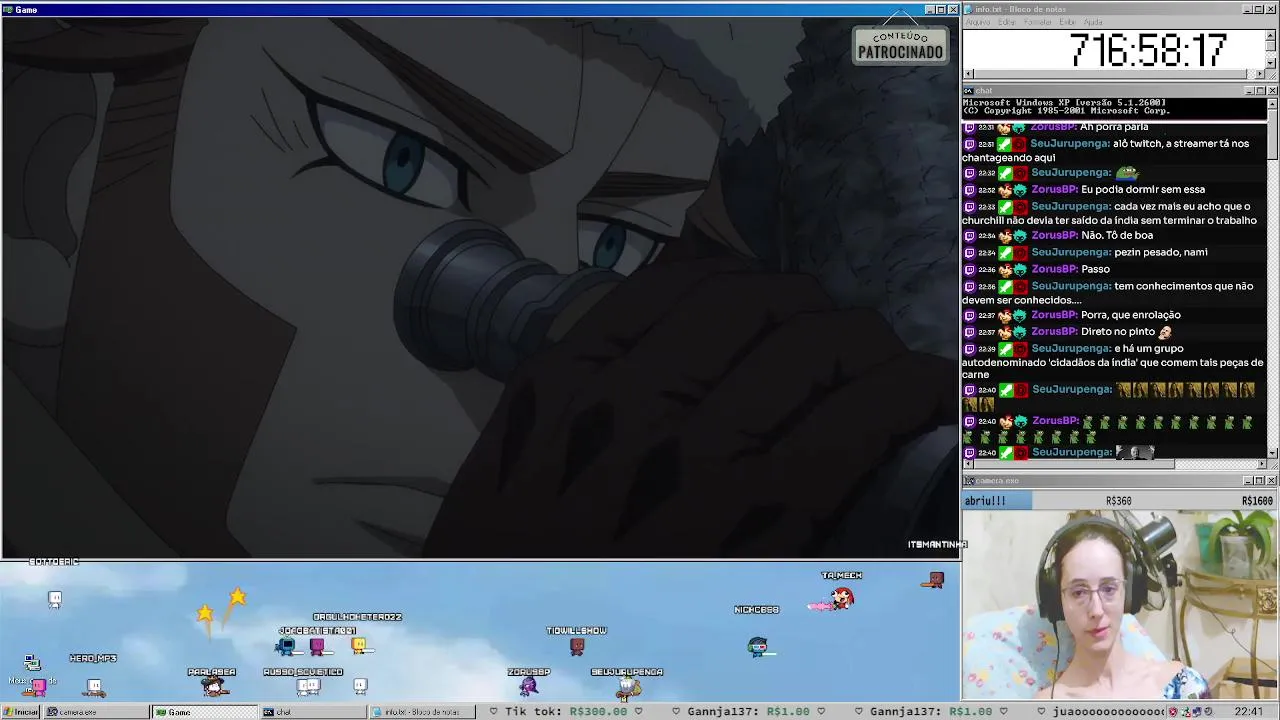Click the Notepad vertical scrollbar down arrow

click(x=1271, y=63)
